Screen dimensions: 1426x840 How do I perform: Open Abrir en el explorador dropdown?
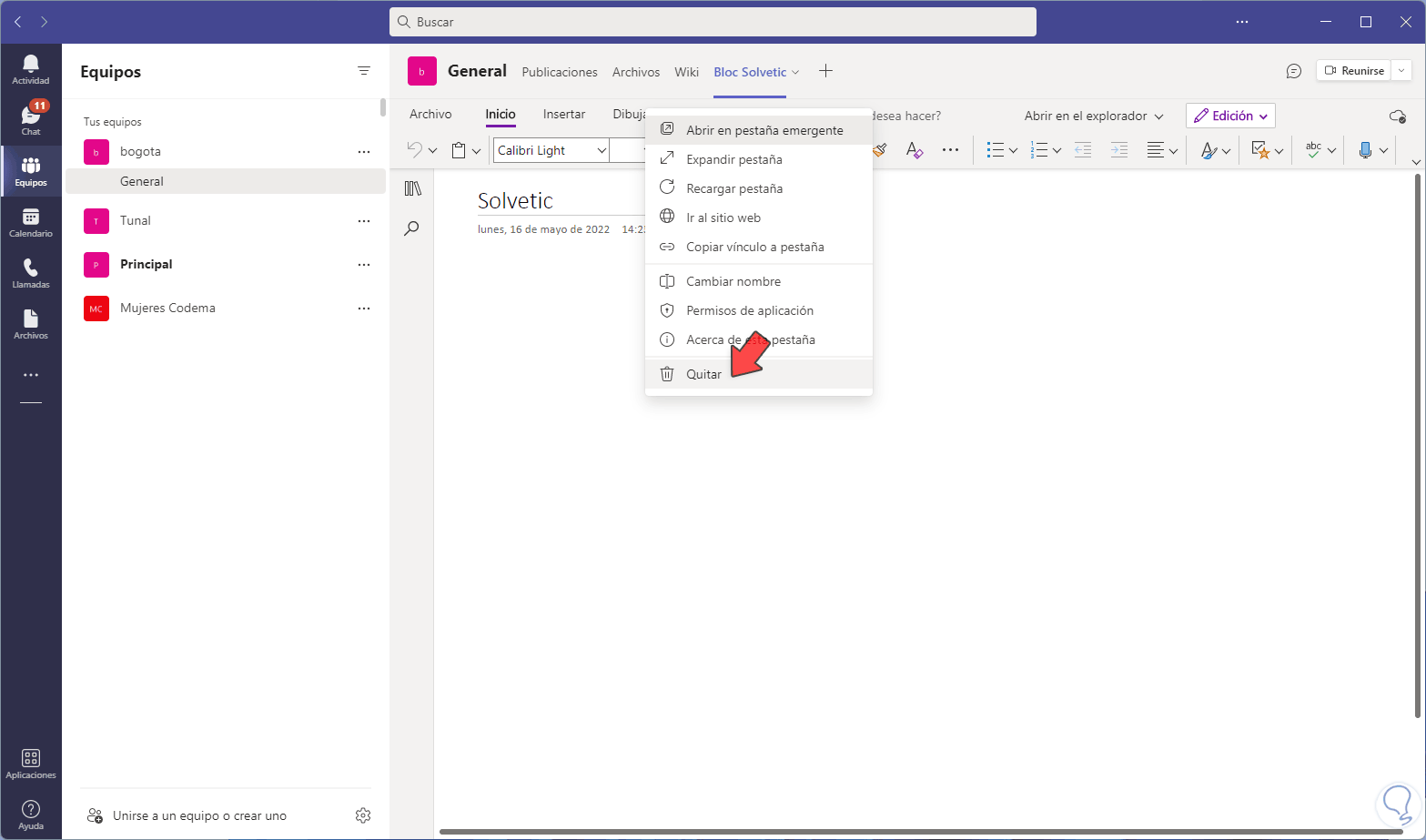[x=1094, y=116]
